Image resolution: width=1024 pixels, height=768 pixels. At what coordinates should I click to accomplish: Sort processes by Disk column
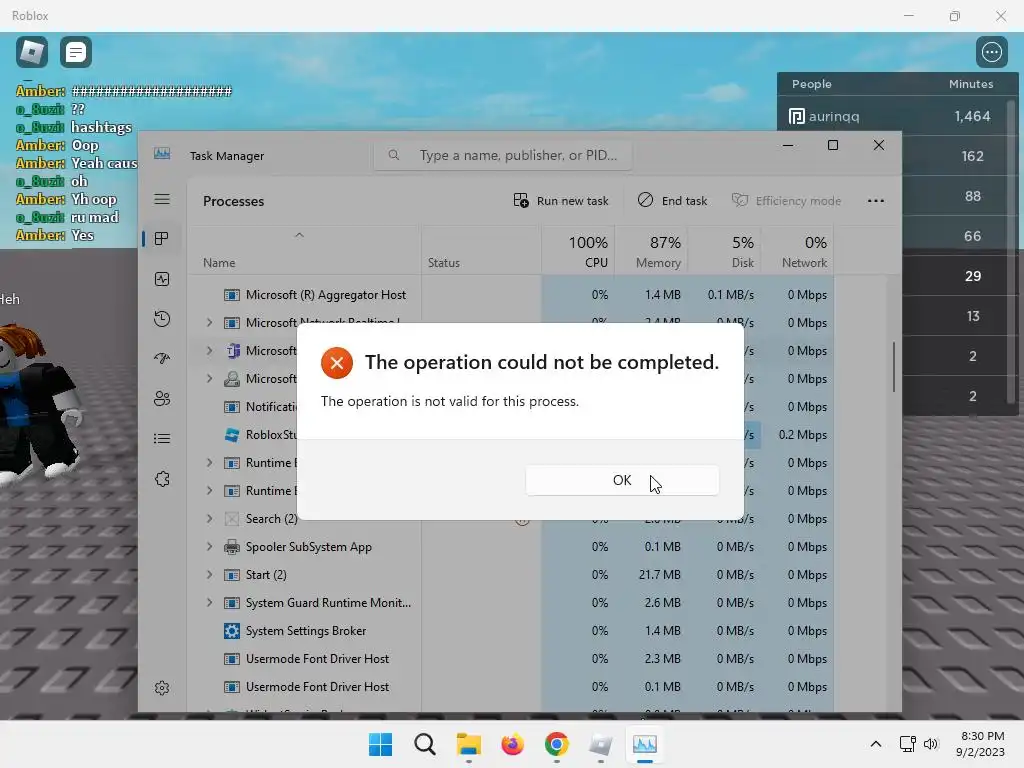point(724,251)
